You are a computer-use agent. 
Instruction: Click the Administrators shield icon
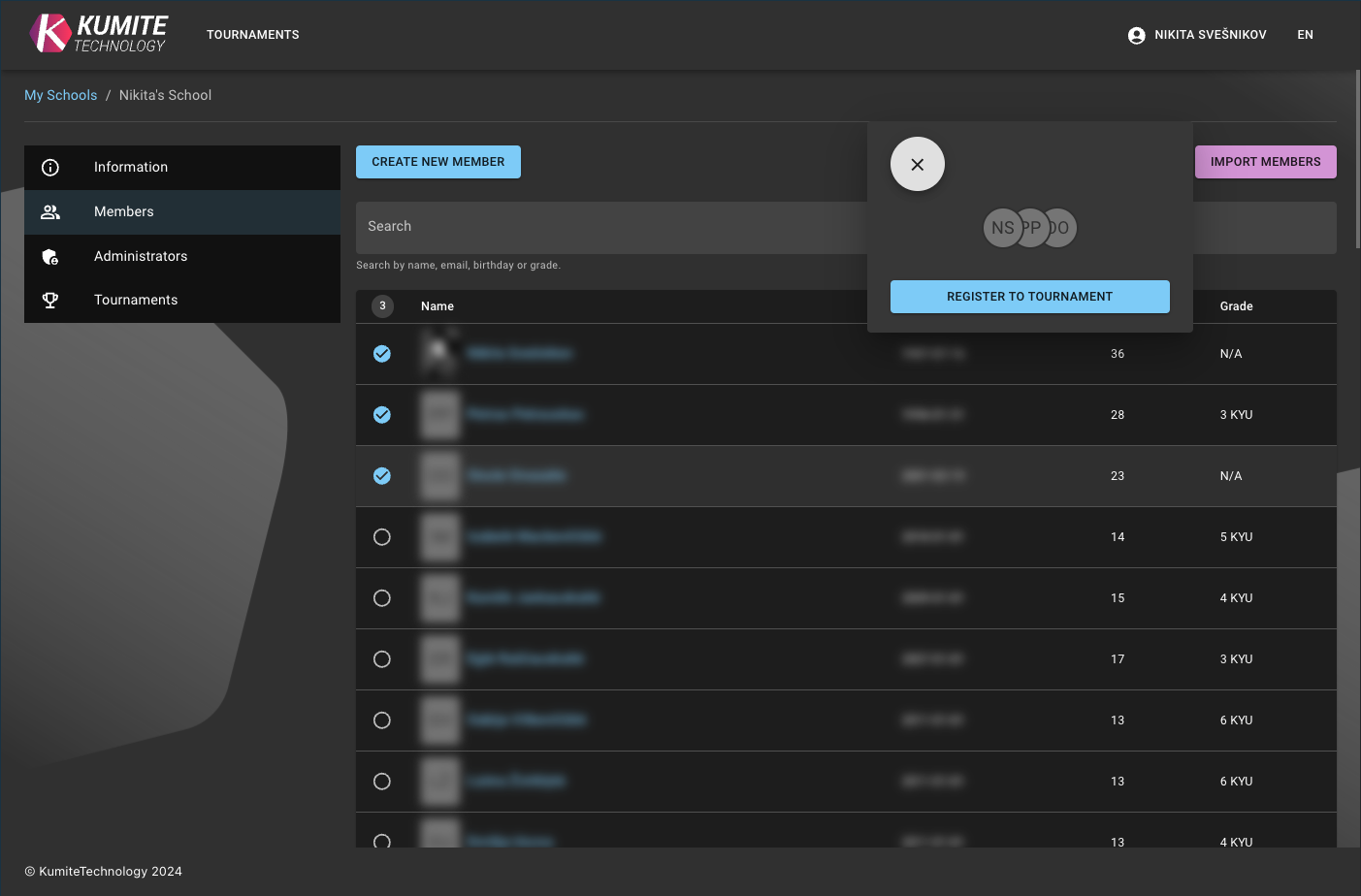click(x=50, y=257)
